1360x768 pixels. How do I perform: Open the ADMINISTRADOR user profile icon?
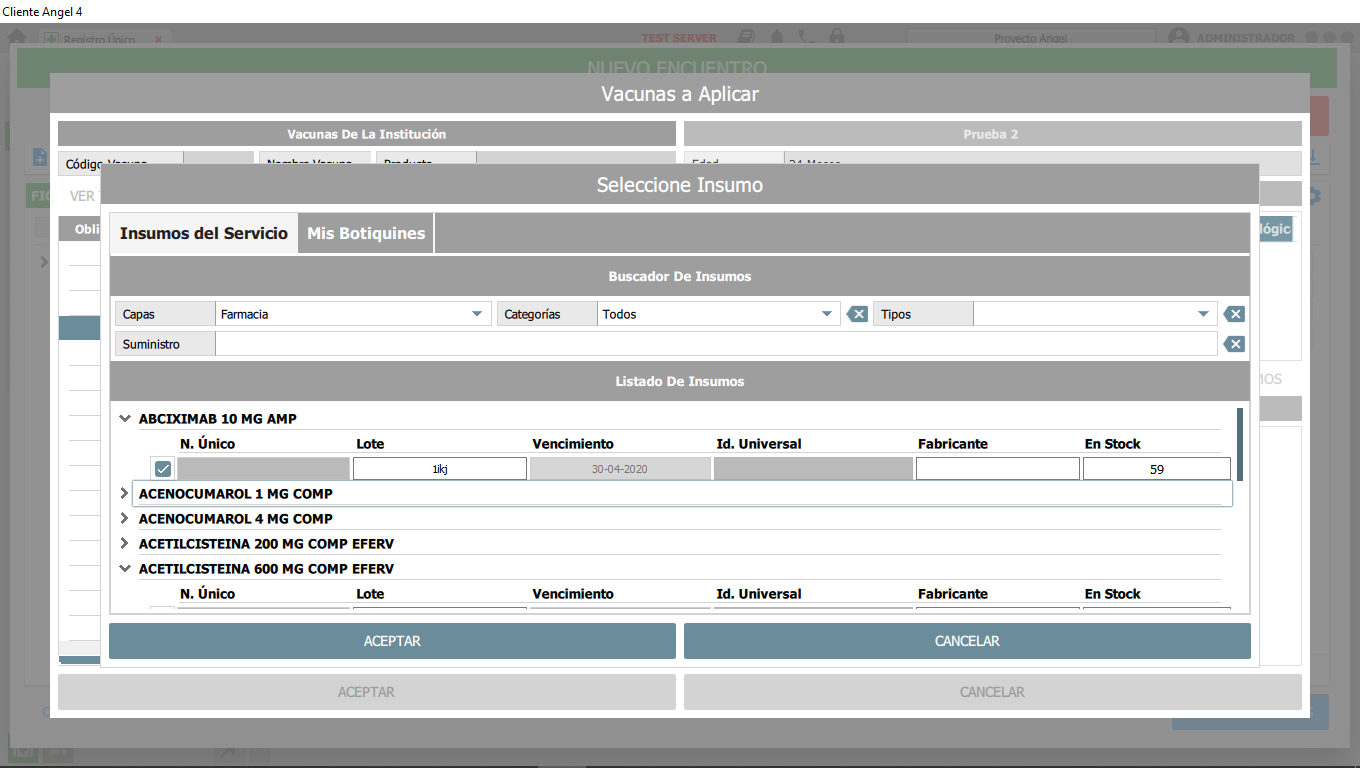point(1178,36)
